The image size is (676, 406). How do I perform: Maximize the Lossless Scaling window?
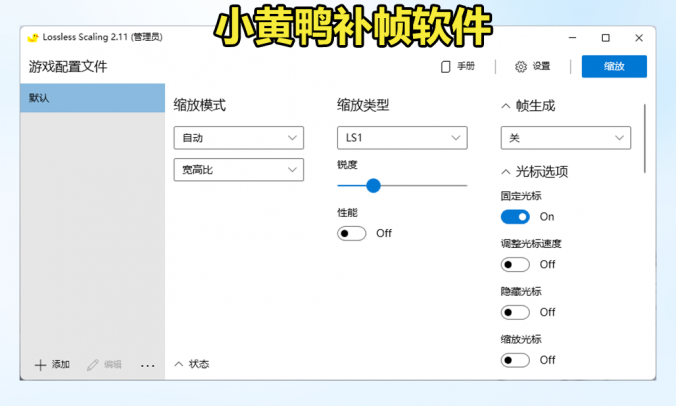coord(606,38)
